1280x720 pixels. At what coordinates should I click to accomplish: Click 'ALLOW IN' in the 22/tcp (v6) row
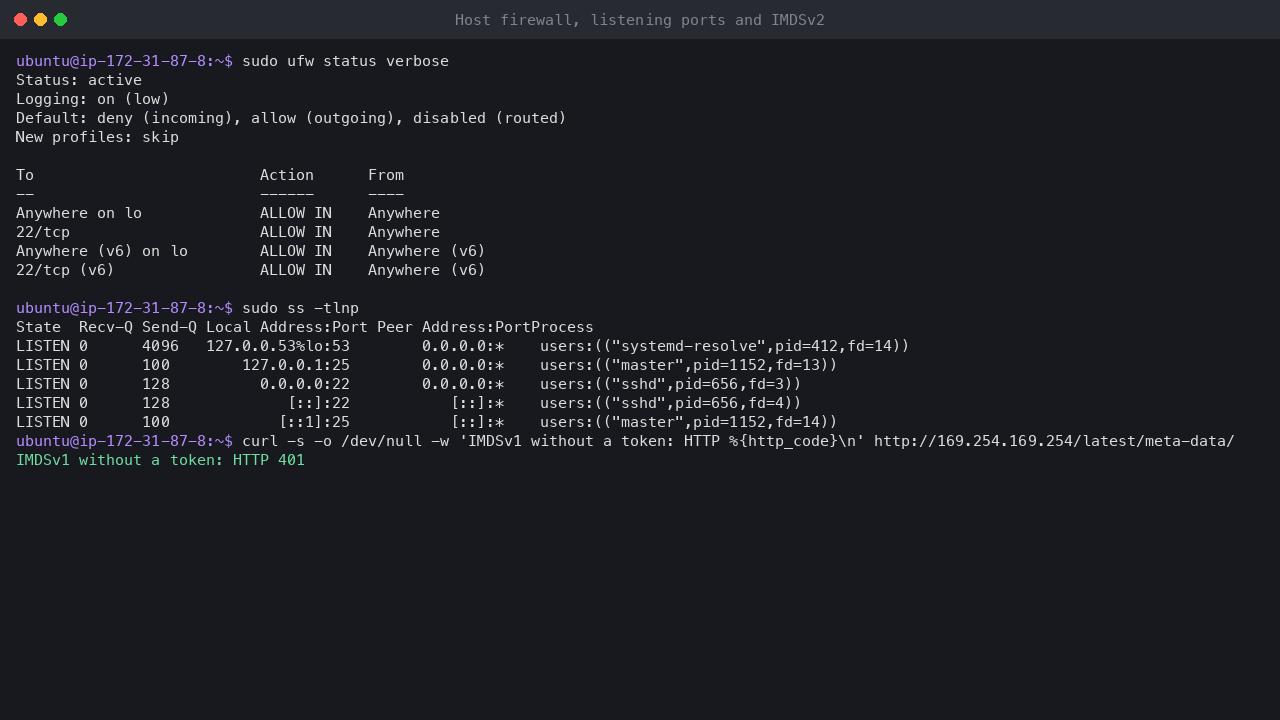tap(296, 270)
